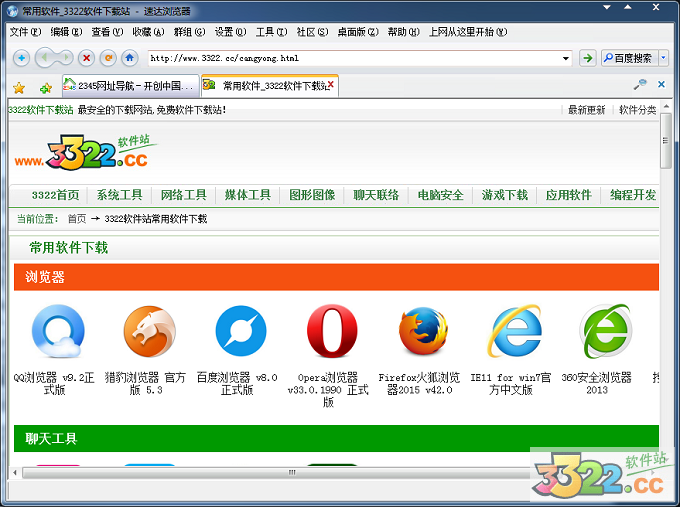Click 首页 breadcrumb link
This screenshot has width=680, height=507.
[x=77, y=219]
